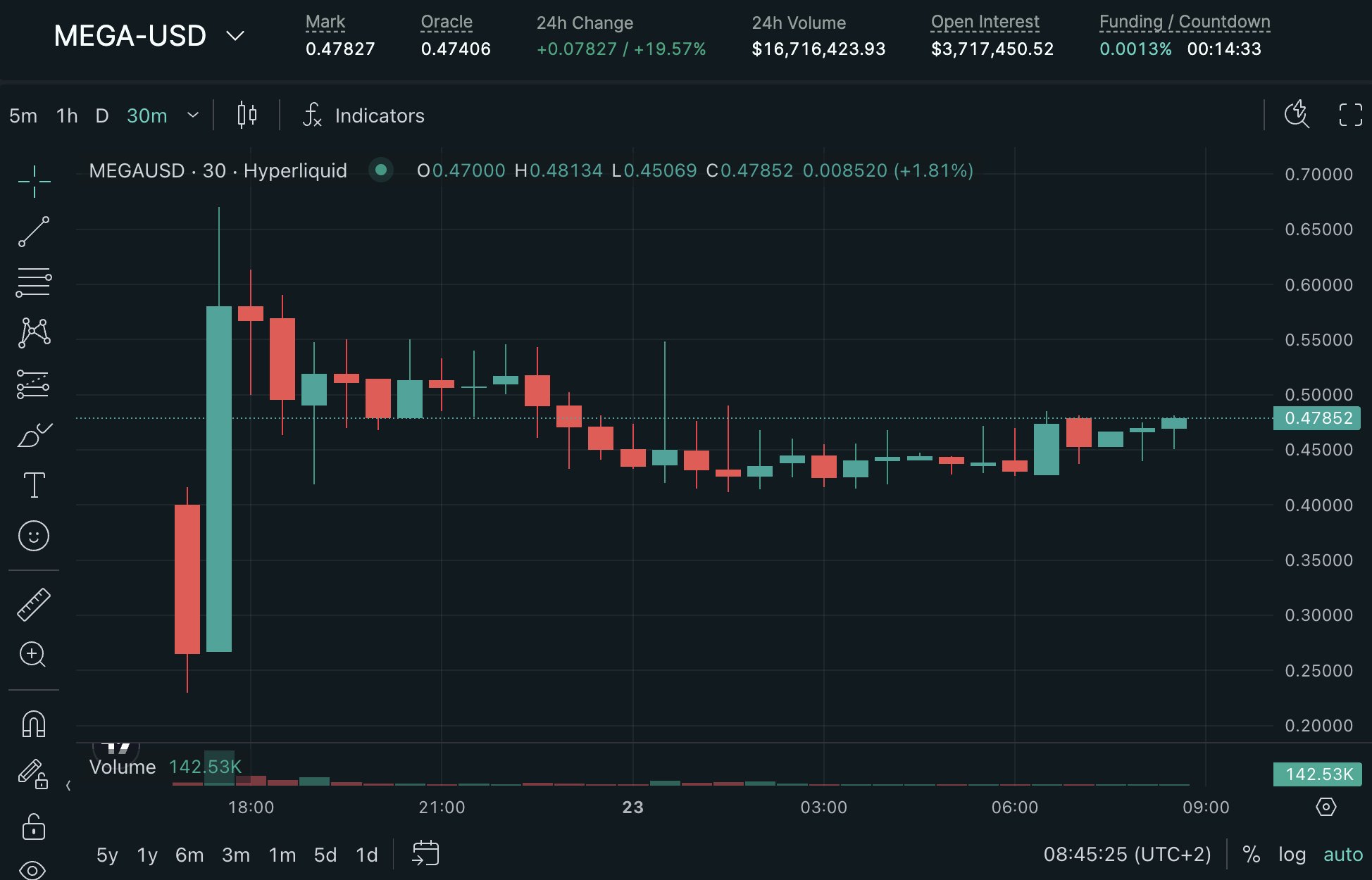Enable magnet snapping mode
This screenshot has width=1372, height=880.
tap(33, 723)
